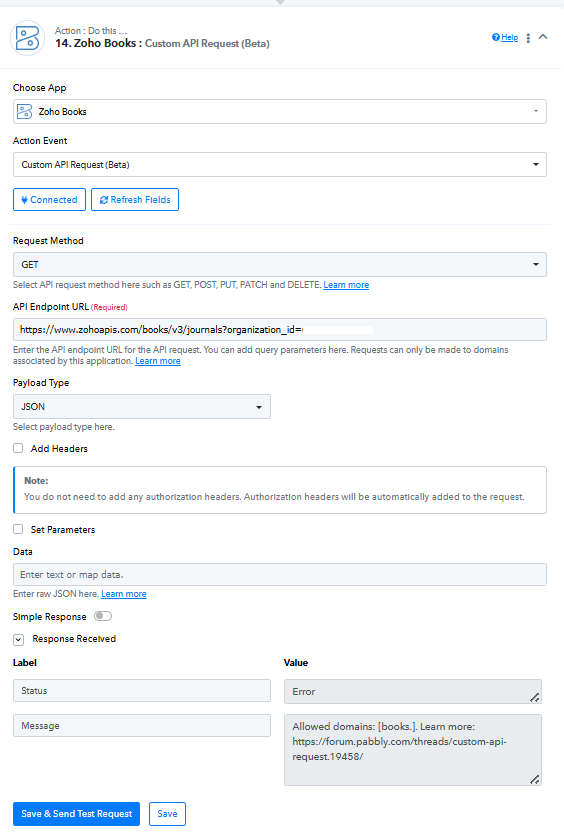Toggle the Simple Response switch

pyautogui.click(x=102, y=616)
